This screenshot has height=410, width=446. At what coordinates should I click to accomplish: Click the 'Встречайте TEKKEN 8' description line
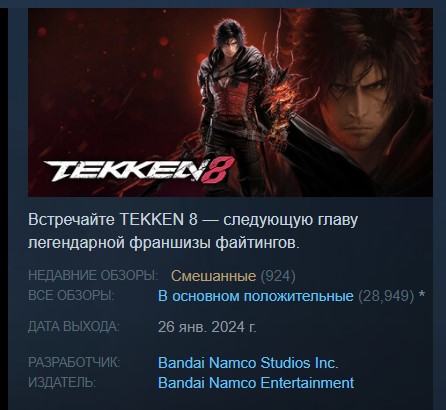pos(193,220)
